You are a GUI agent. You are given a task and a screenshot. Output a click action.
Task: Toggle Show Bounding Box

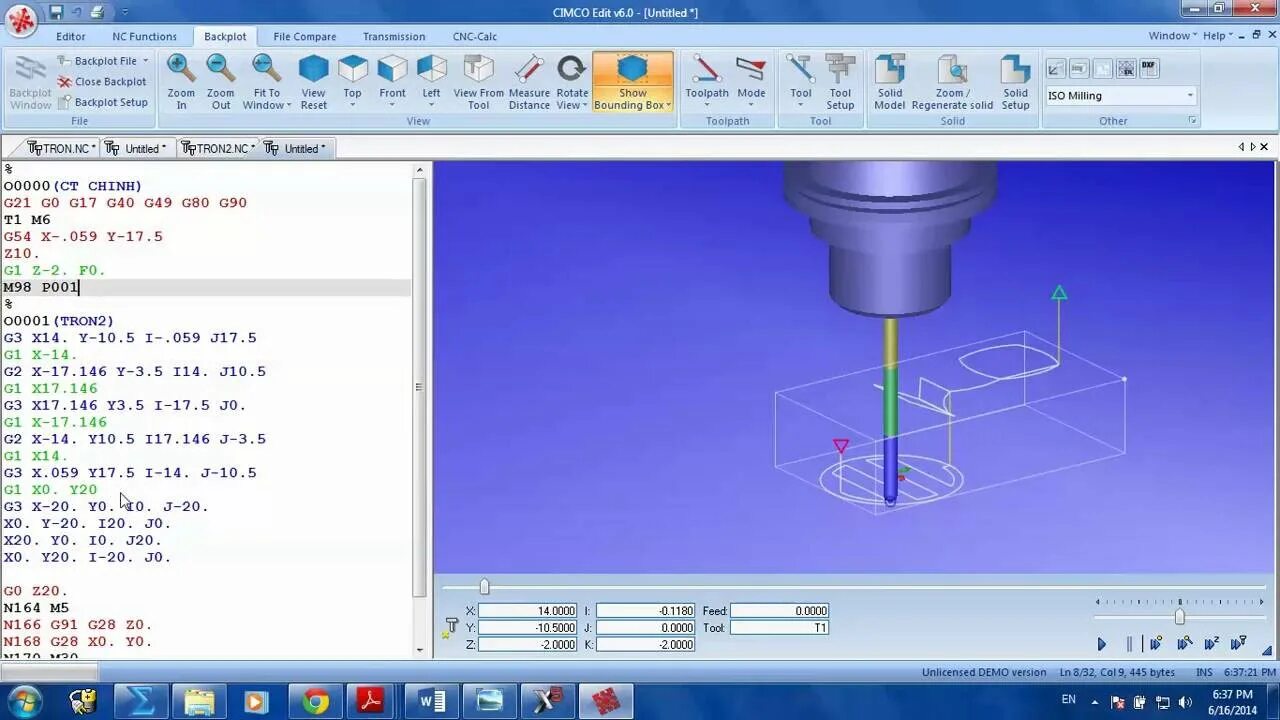pyautogui.click(x=633, y=82)
